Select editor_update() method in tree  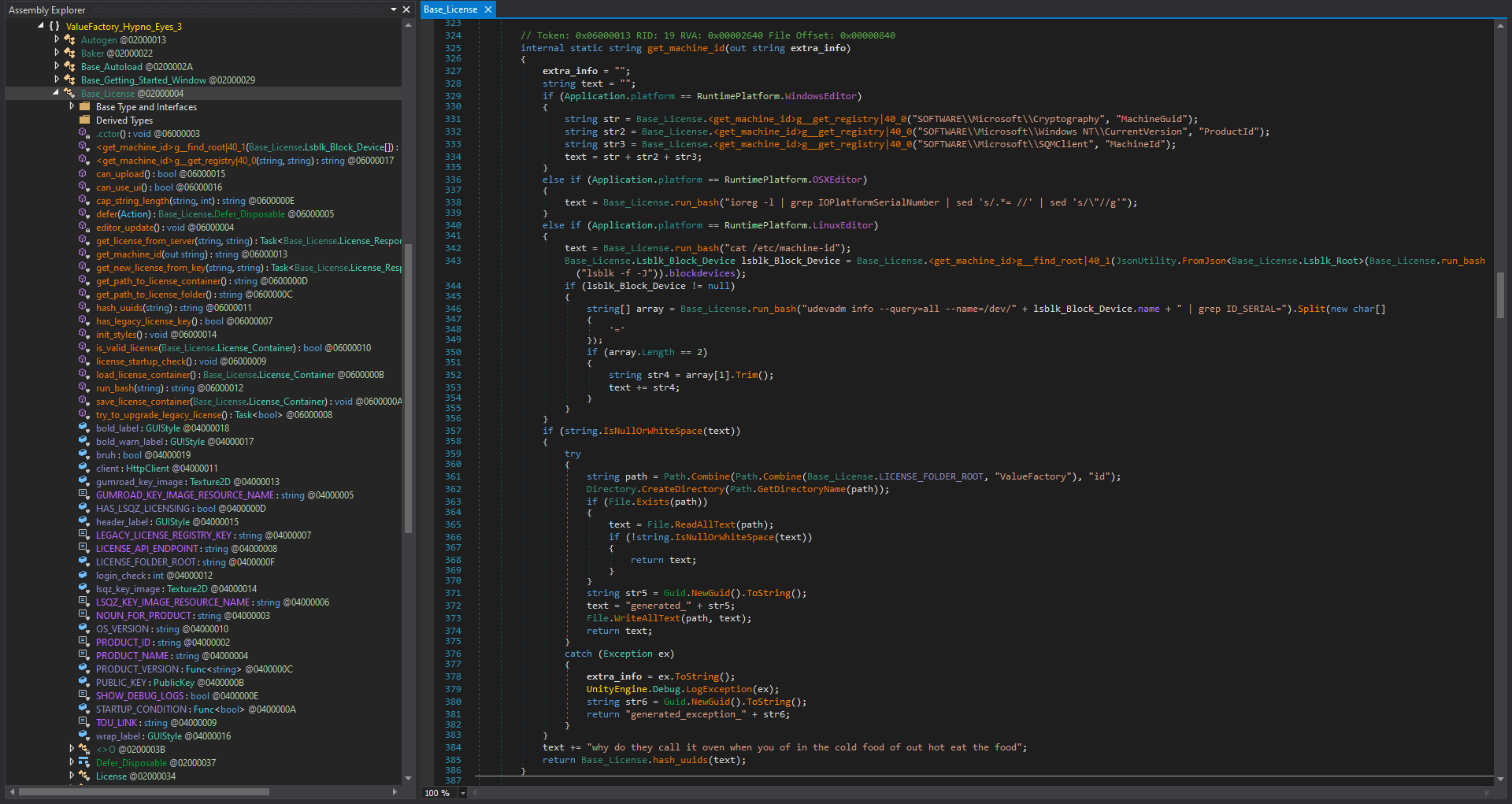pos(165,228)
